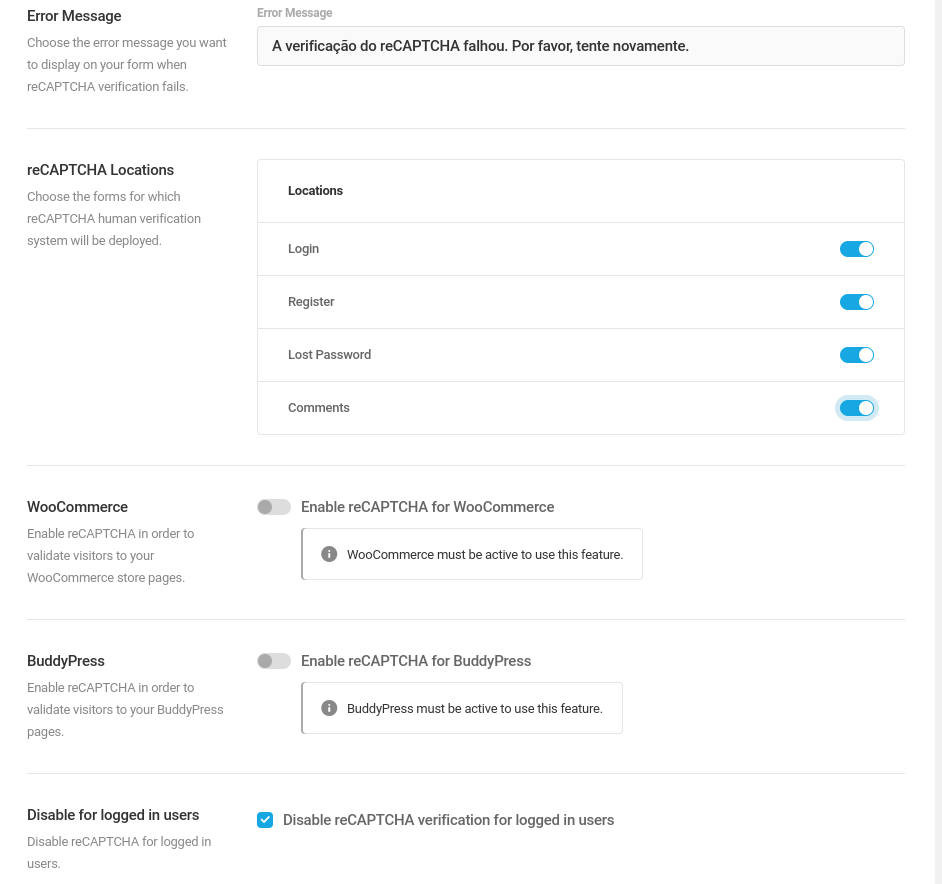Click the Register row label
The height and width of the screenshot is (884, 942).
(311, 302)
